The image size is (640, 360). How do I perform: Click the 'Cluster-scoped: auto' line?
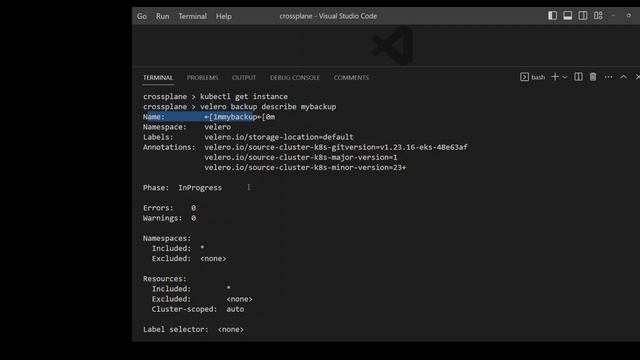(x=198, y=309)
